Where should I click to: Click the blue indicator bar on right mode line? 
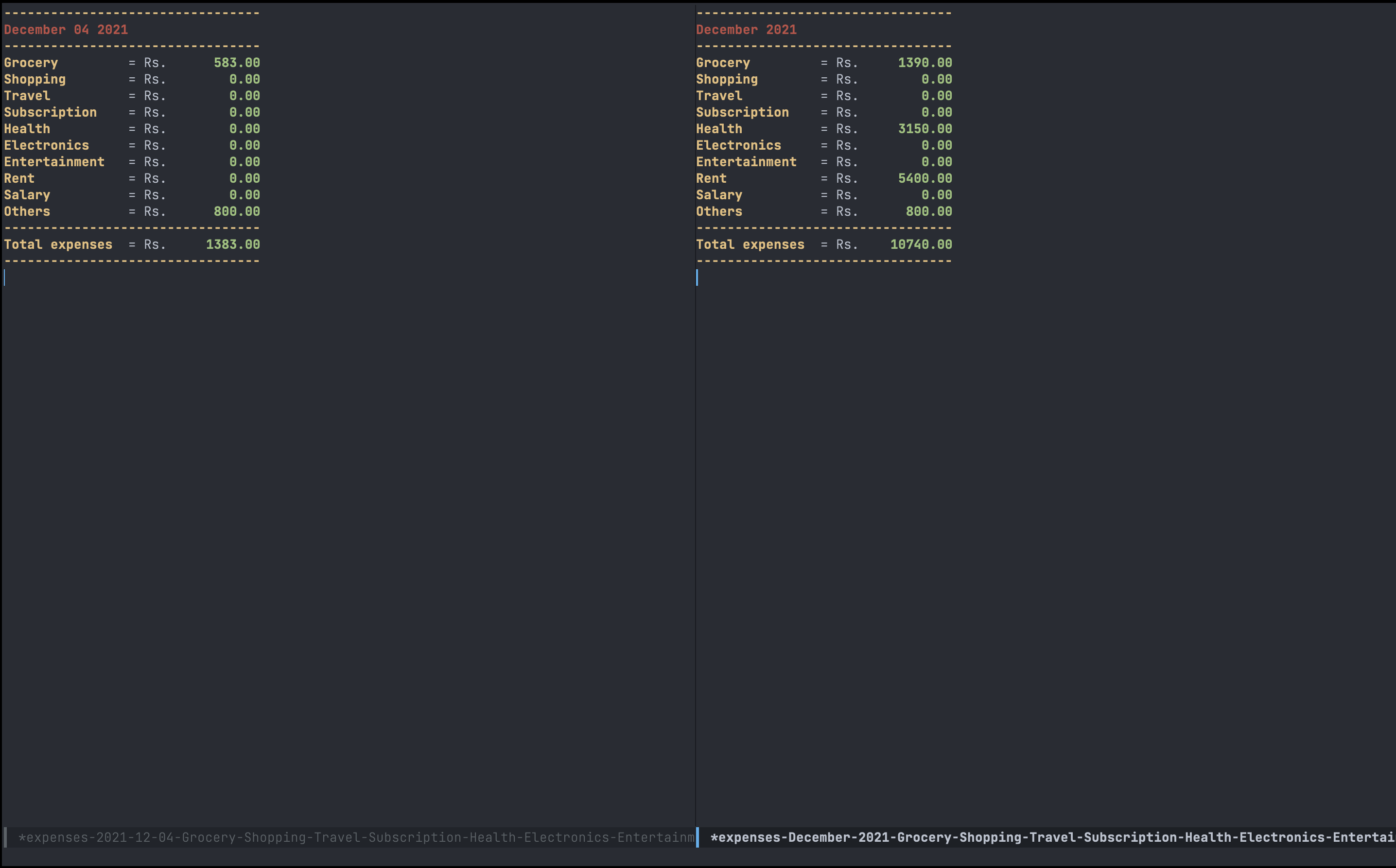point(698,837)
